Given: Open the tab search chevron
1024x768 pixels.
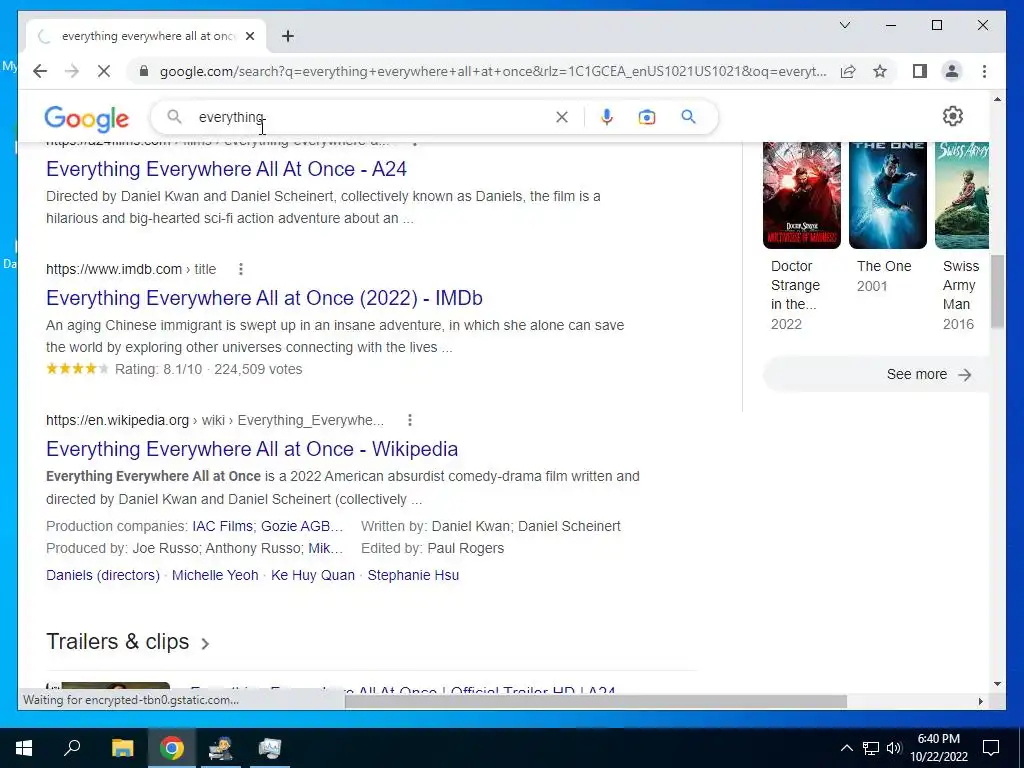Looking at the screenshot, I should (x=844, y=25).
